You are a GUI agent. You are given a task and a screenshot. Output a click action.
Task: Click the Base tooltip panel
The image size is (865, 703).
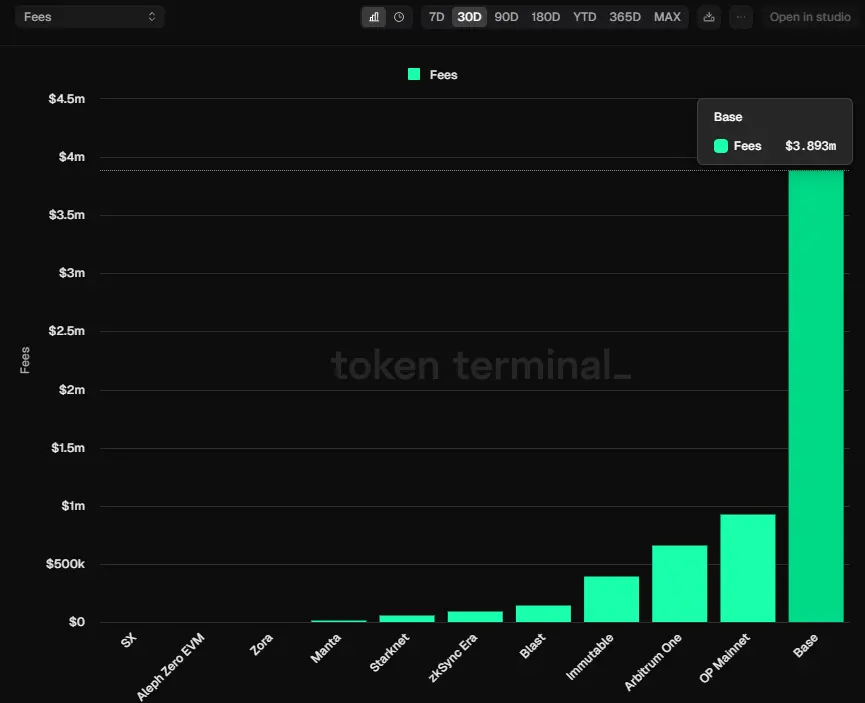pos(774,131)
